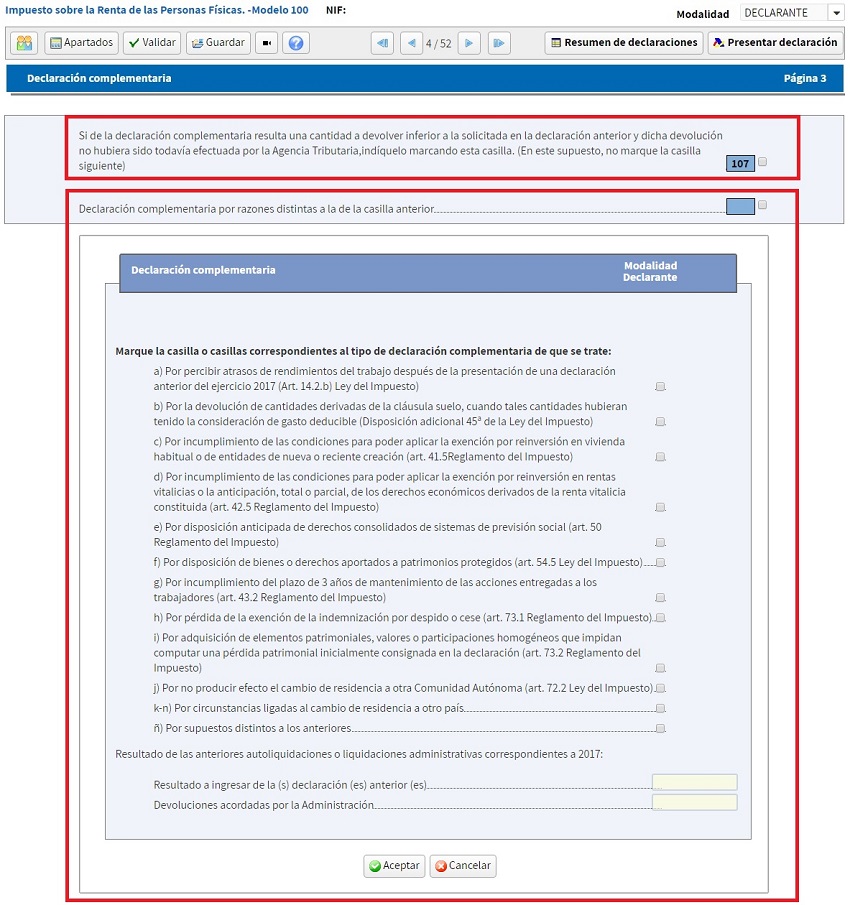Click the video camera icon button
850x905 pixels.
[x=267, y=43]
